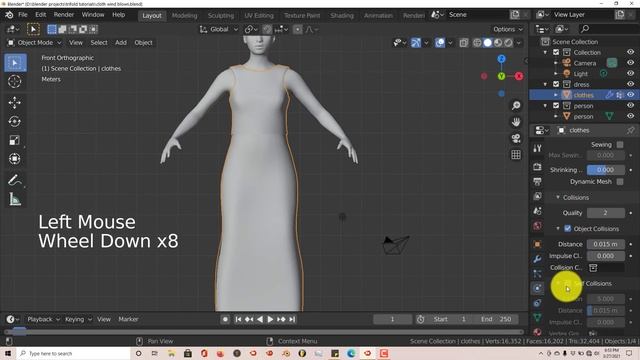Hide the Camera in outliner
The height and width of the screenshot is (360, 640).
[x=631, y=63]
